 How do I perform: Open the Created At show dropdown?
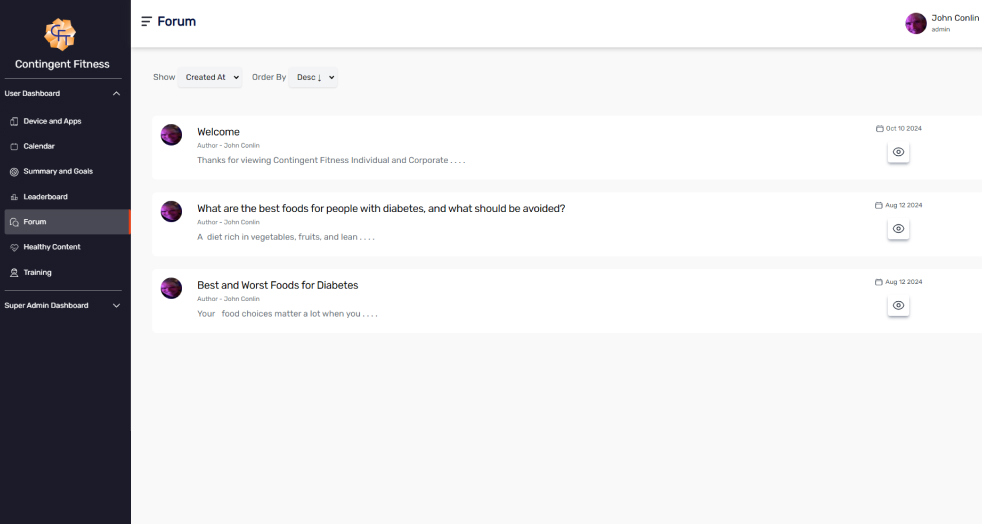[x=210, y=77]
